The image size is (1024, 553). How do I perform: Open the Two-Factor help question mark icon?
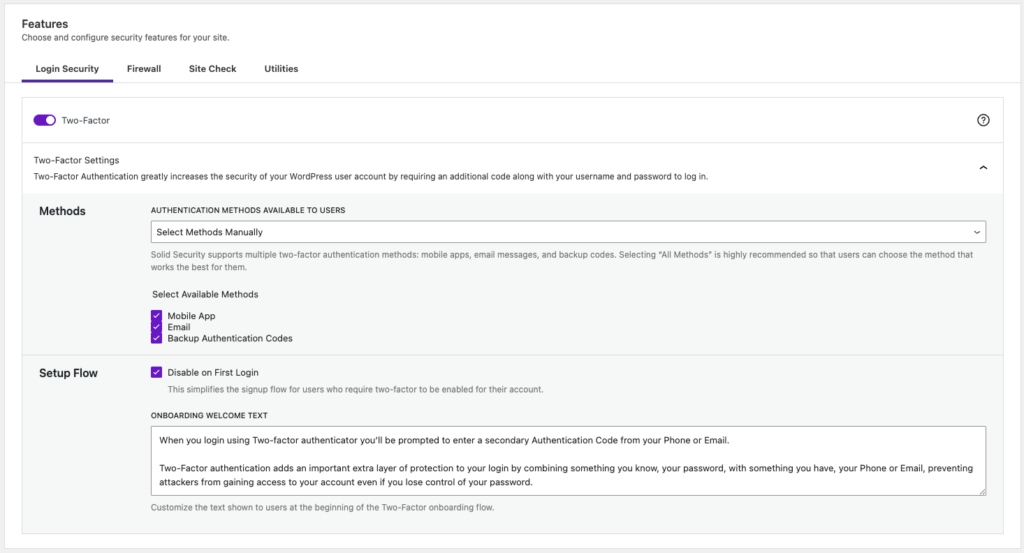(x=983, y=120)
